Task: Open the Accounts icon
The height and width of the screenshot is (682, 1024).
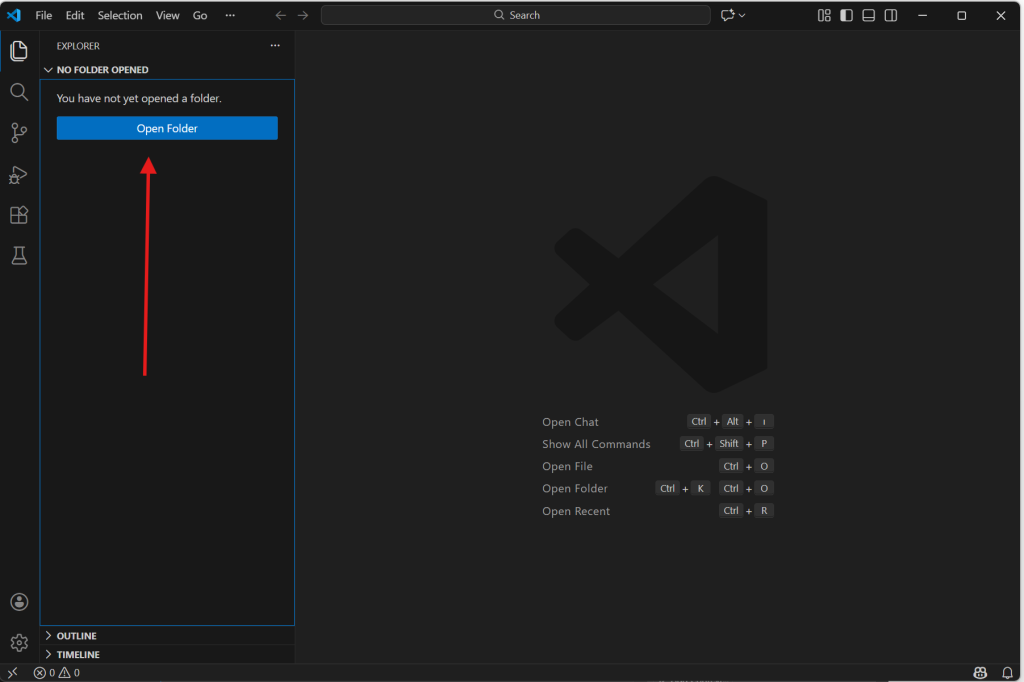Action: click(18, 602)
